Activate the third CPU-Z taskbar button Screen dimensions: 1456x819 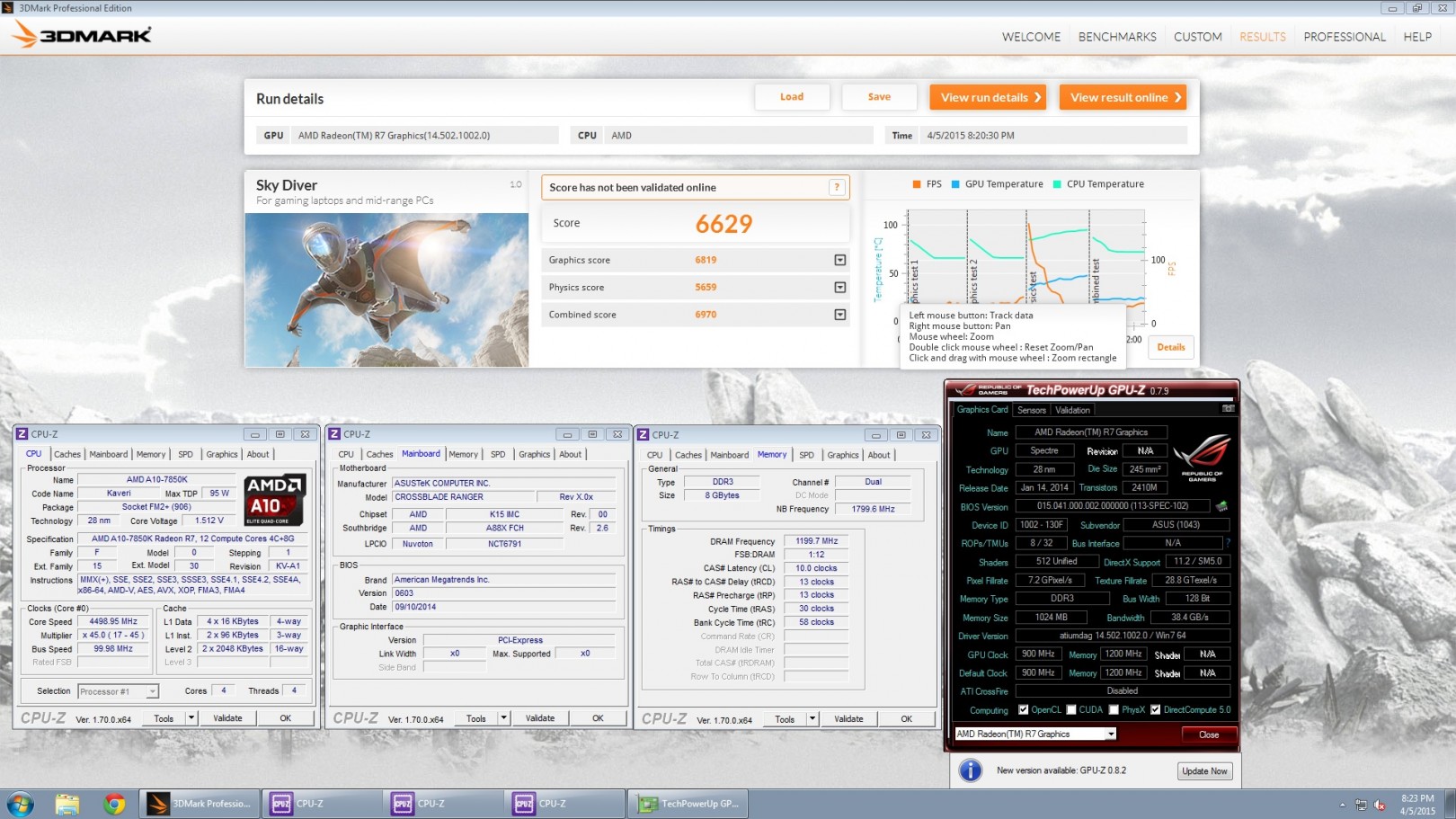(564, 804)
